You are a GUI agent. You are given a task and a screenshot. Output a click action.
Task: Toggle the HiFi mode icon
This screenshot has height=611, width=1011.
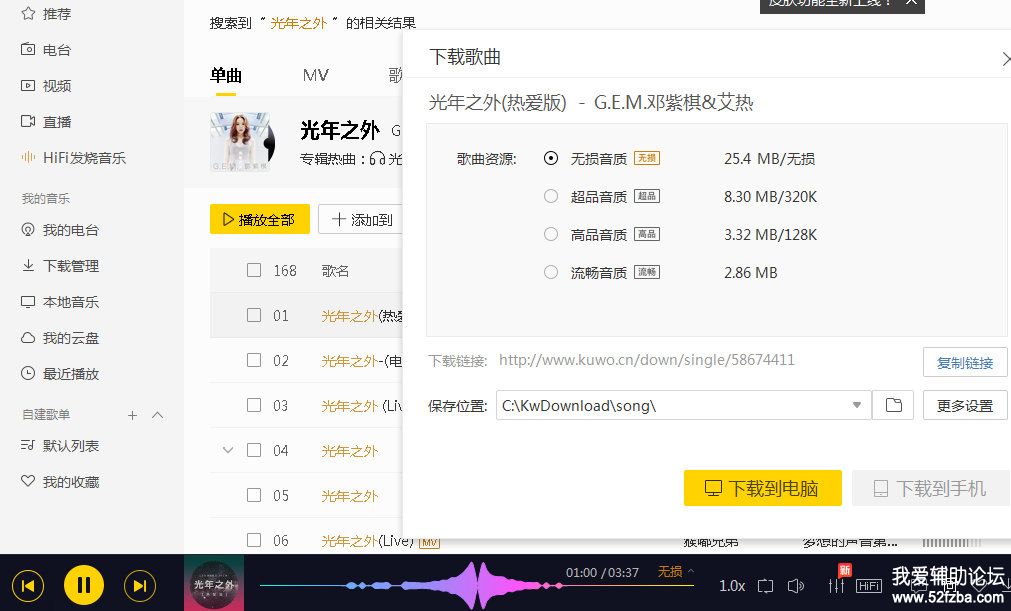[x=869, y=586]
